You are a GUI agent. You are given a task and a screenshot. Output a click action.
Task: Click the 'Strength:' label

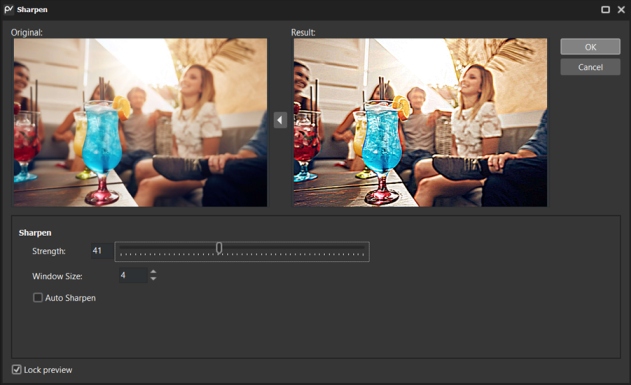point(49,251)
